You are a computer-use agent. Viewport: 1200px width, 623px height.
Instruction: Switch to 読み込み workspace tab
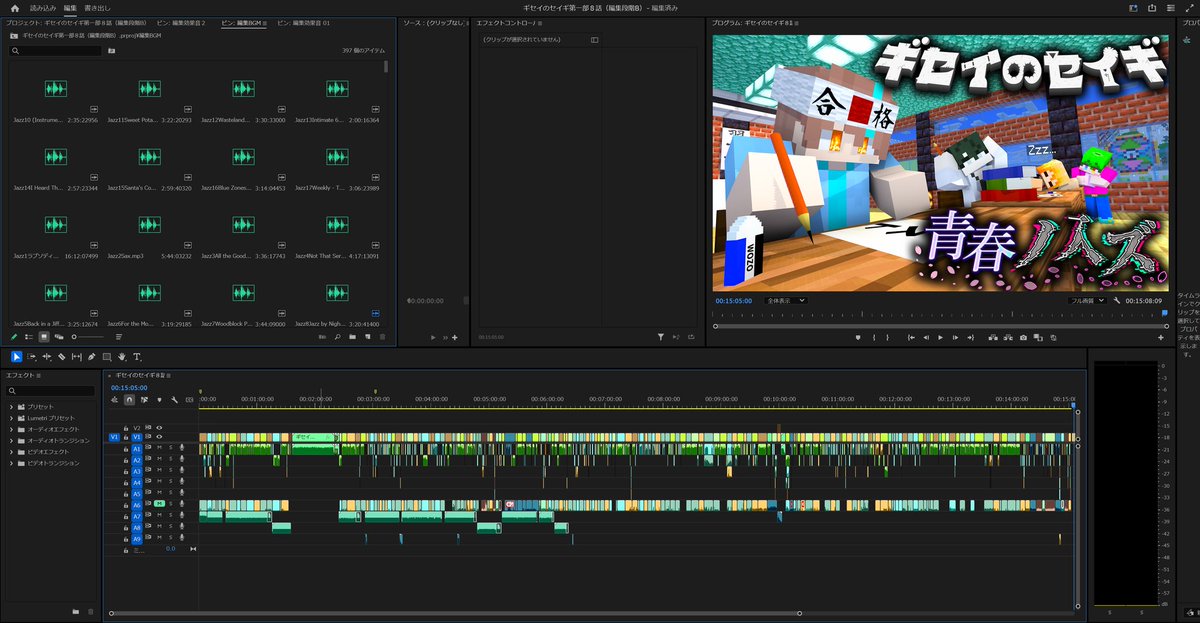[x=43, y=7]
